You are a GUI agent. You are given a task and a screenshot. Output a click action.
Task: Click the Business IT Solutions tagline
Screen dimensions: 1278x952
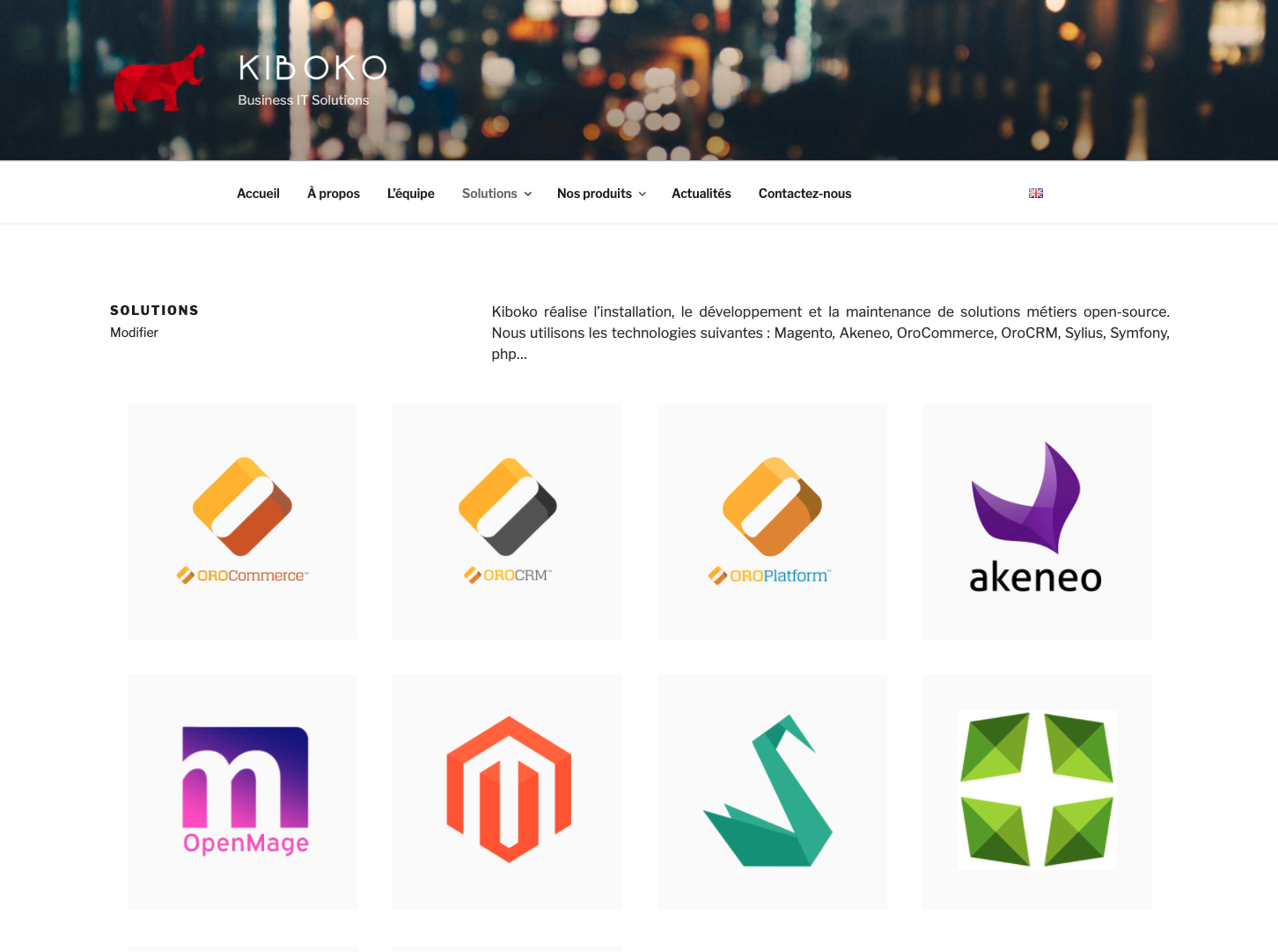[304, 100]
